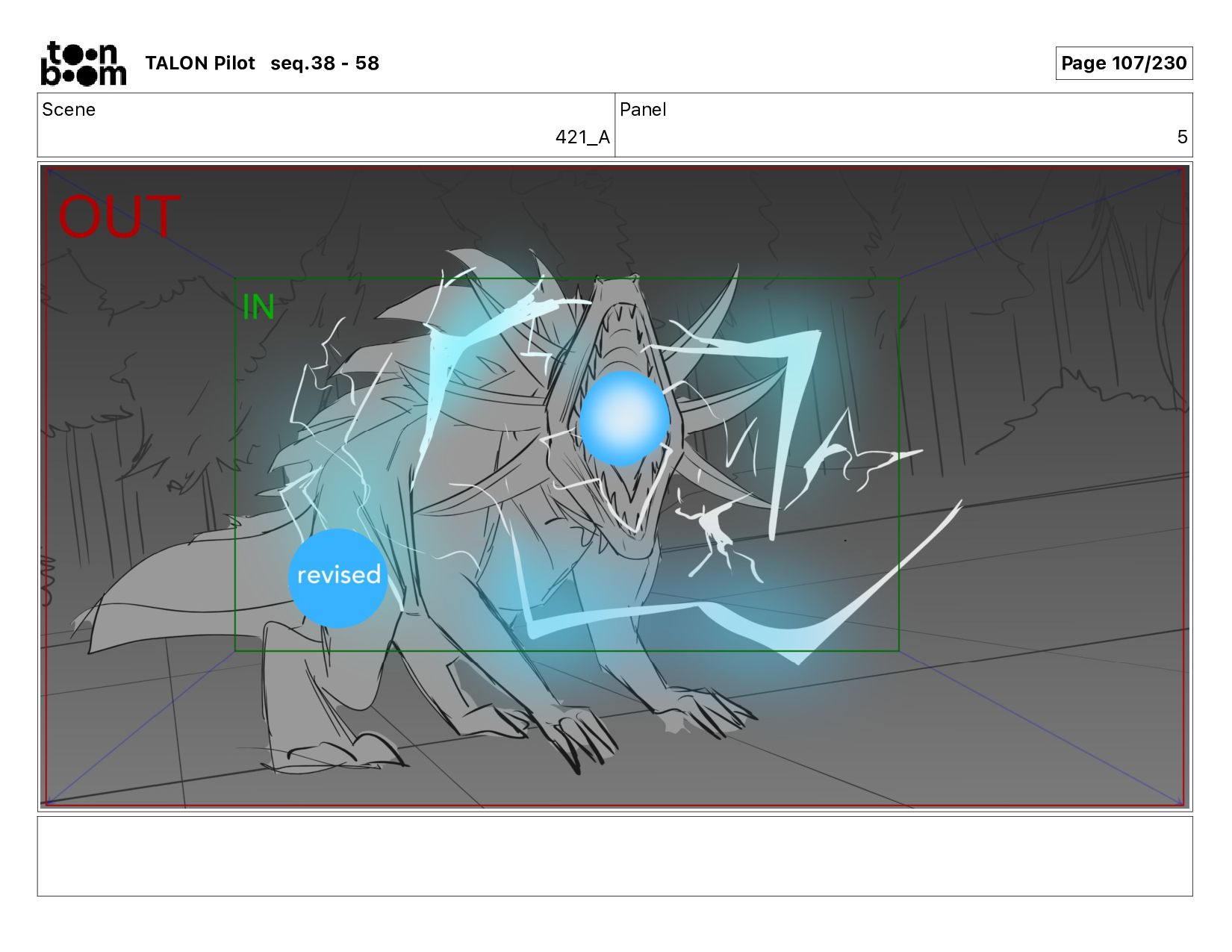Click the 'Page 107/230' page indicator
This screenshot has width=1232, height=952.
(x=1124, y=63)
